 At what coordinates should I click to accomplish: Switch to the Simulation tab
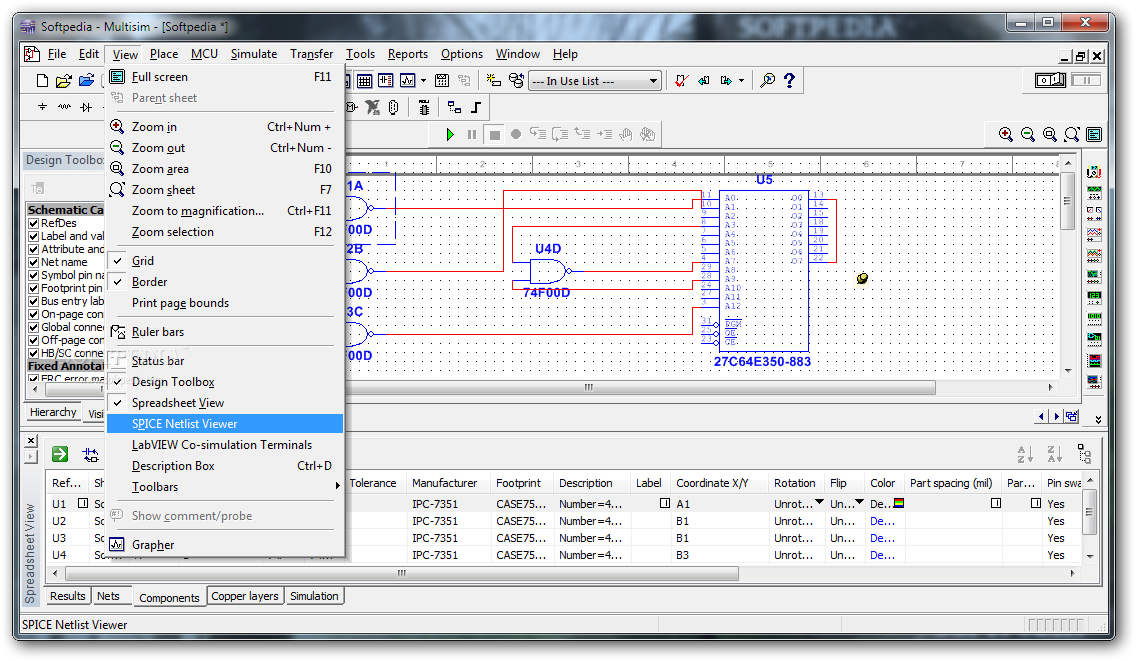point(314,596)
